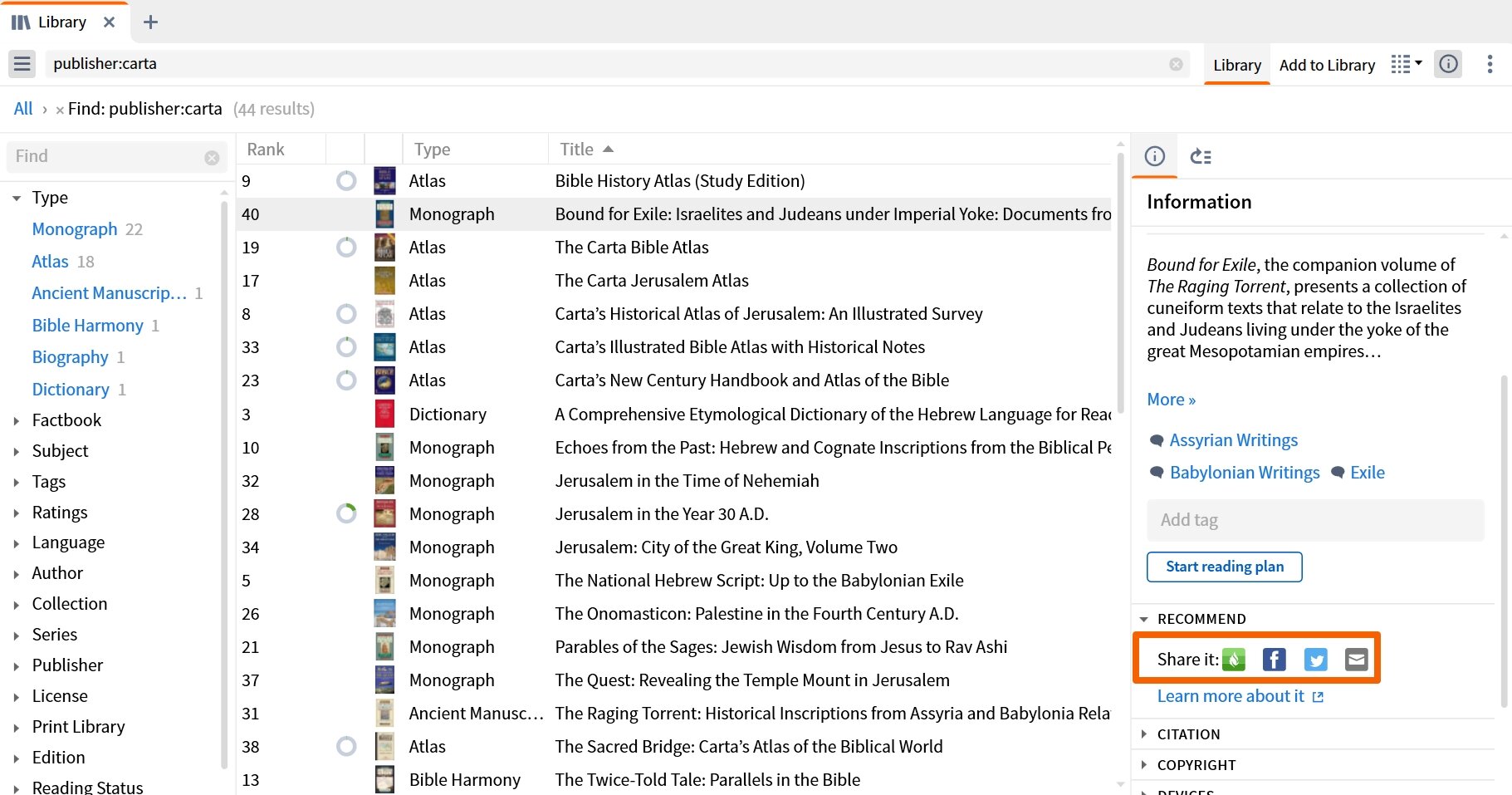The width and height of the screenshot is (1512, 795).
Task: Expand the Language facet
Action: [16, 544]
